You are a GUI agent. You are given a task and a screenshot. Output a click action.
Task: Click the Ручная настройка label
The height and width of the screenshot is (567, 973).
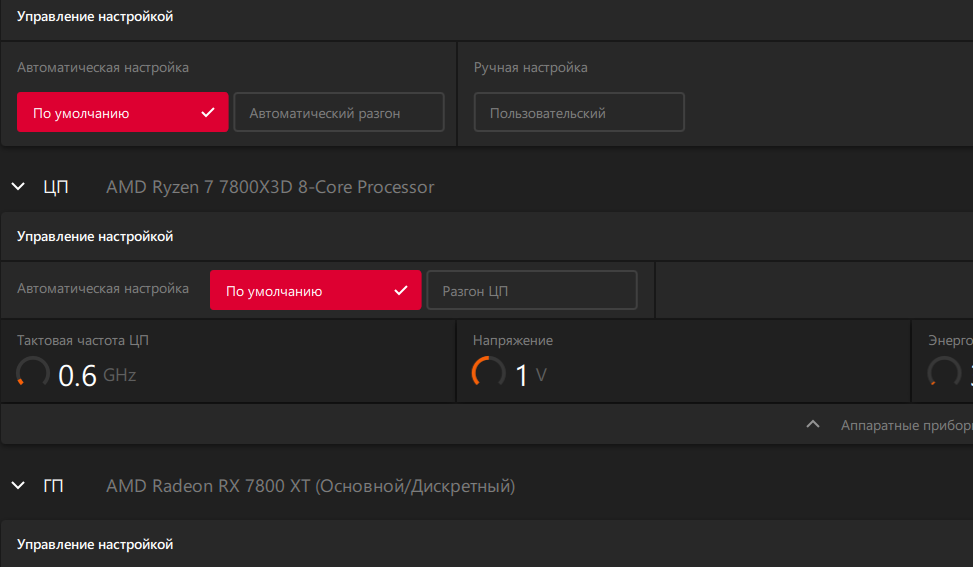coord(531,68)
